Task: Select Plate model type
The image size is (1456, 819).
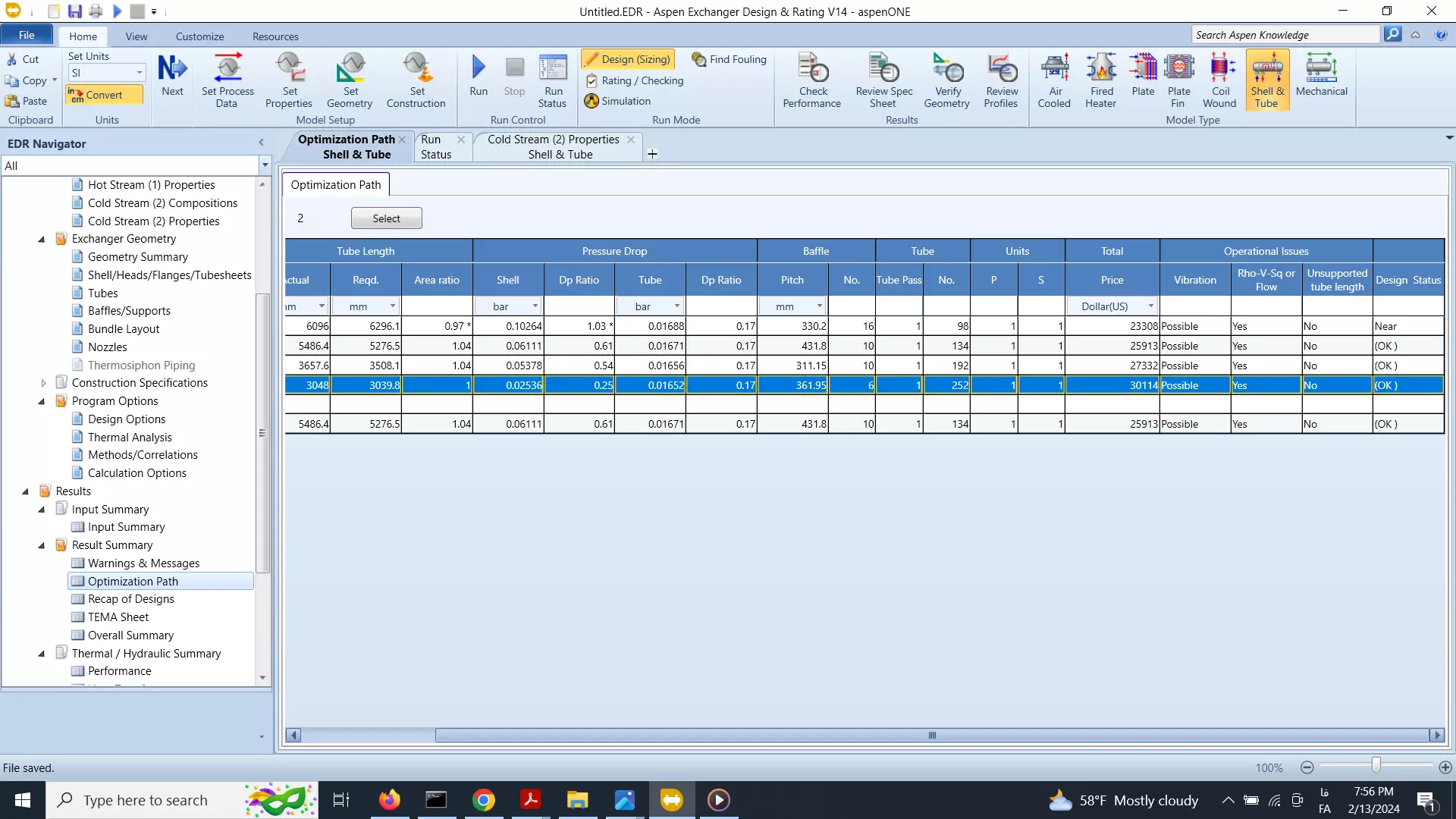Action: click(x=1143, y=76)
